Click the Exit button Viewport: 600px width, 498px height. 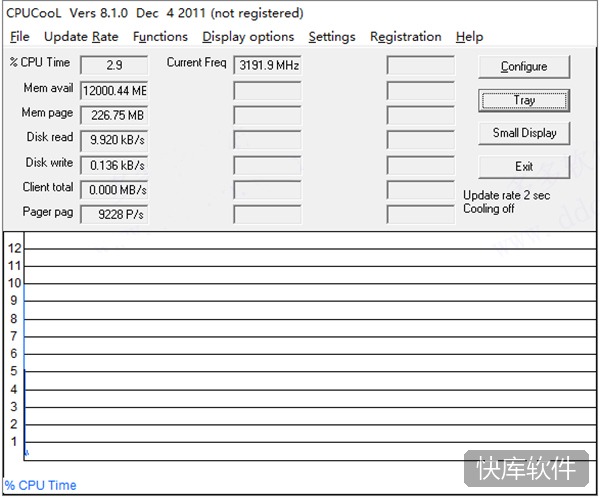point(524,167)
